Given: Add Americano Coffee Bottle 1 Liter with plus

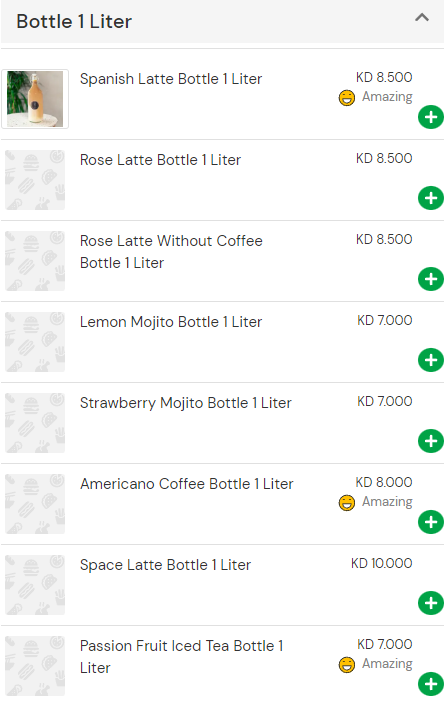Looking at the screenshot, I should pyautogui.click(x=431, y=522).
